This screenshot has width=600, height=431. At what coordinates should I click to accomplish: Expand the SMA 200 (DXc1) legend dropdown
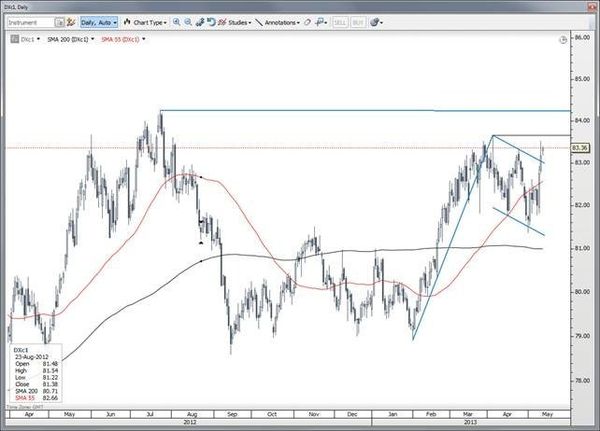[x=92, y=39]
